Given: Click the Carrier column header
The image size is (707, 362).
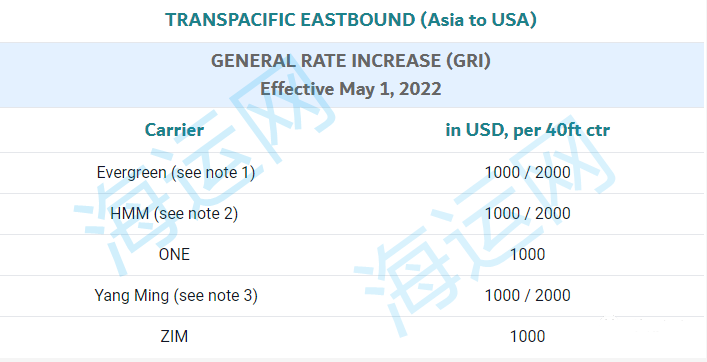Looking at the screenshot, I should point(174,130).
